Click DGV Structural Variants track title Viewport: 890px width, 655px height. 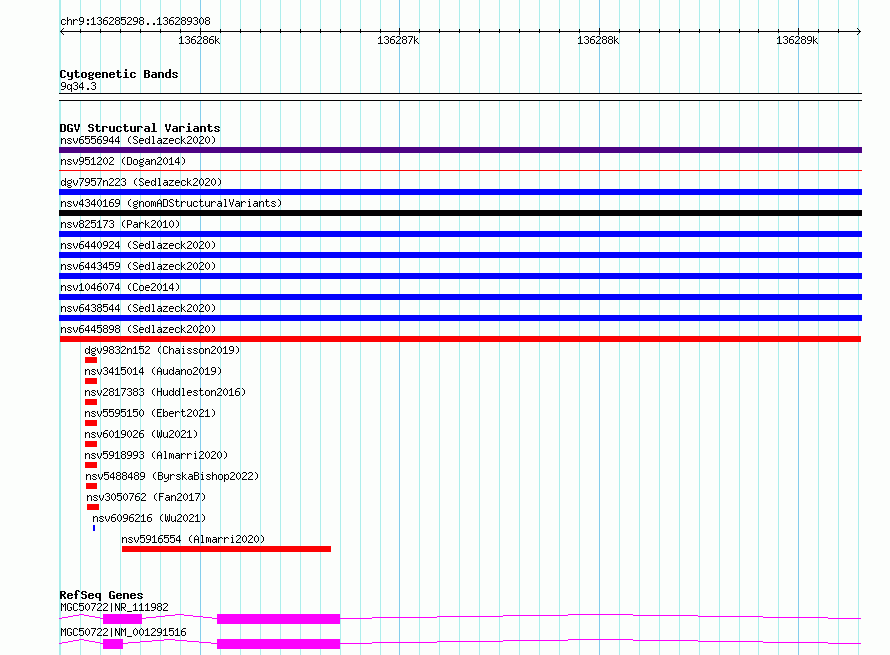pyautogui.click(x=140, y=128)
